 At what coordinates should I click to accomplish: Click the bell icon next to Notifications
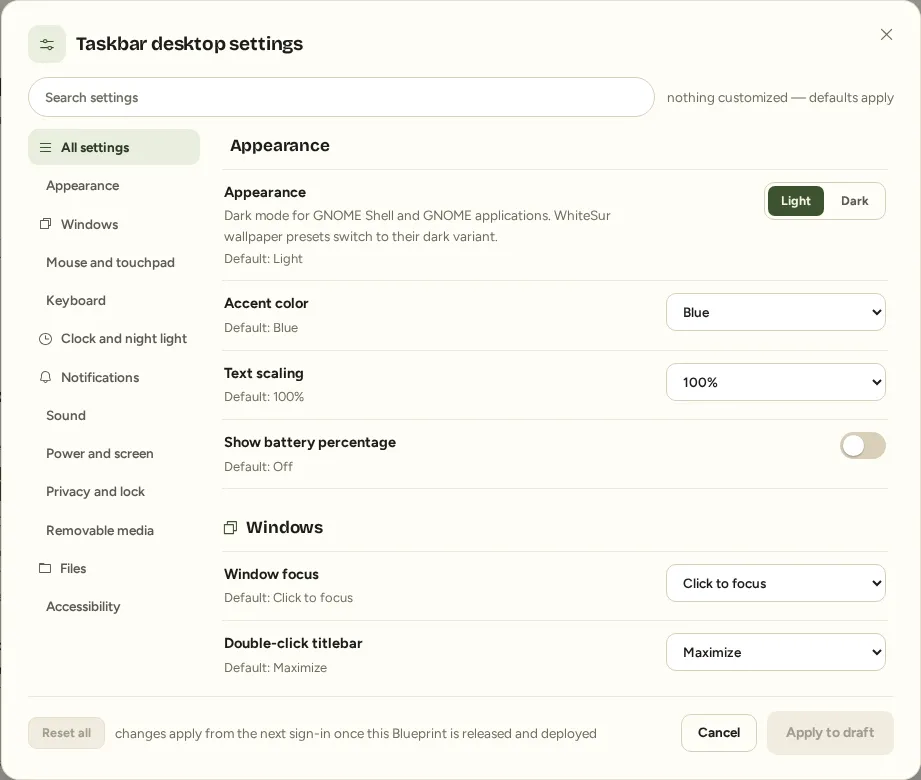(x=45, y=377)
